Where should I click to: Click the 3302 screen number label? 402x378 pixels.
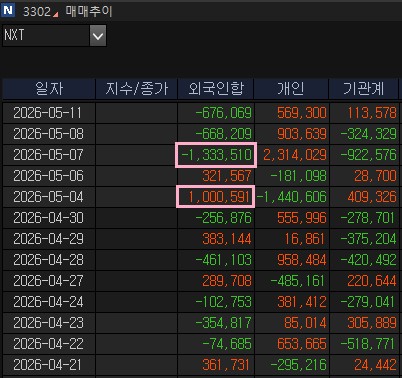[37, 12]
